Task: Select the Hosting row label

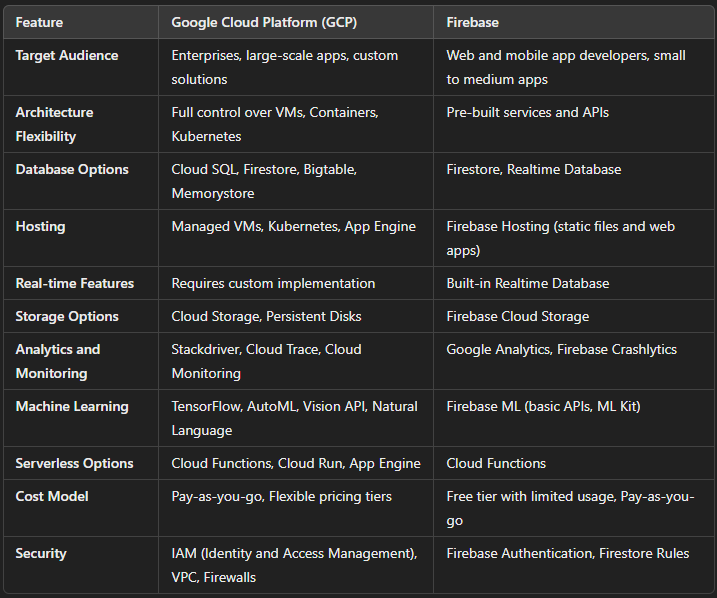Action: tap(40, 227)
